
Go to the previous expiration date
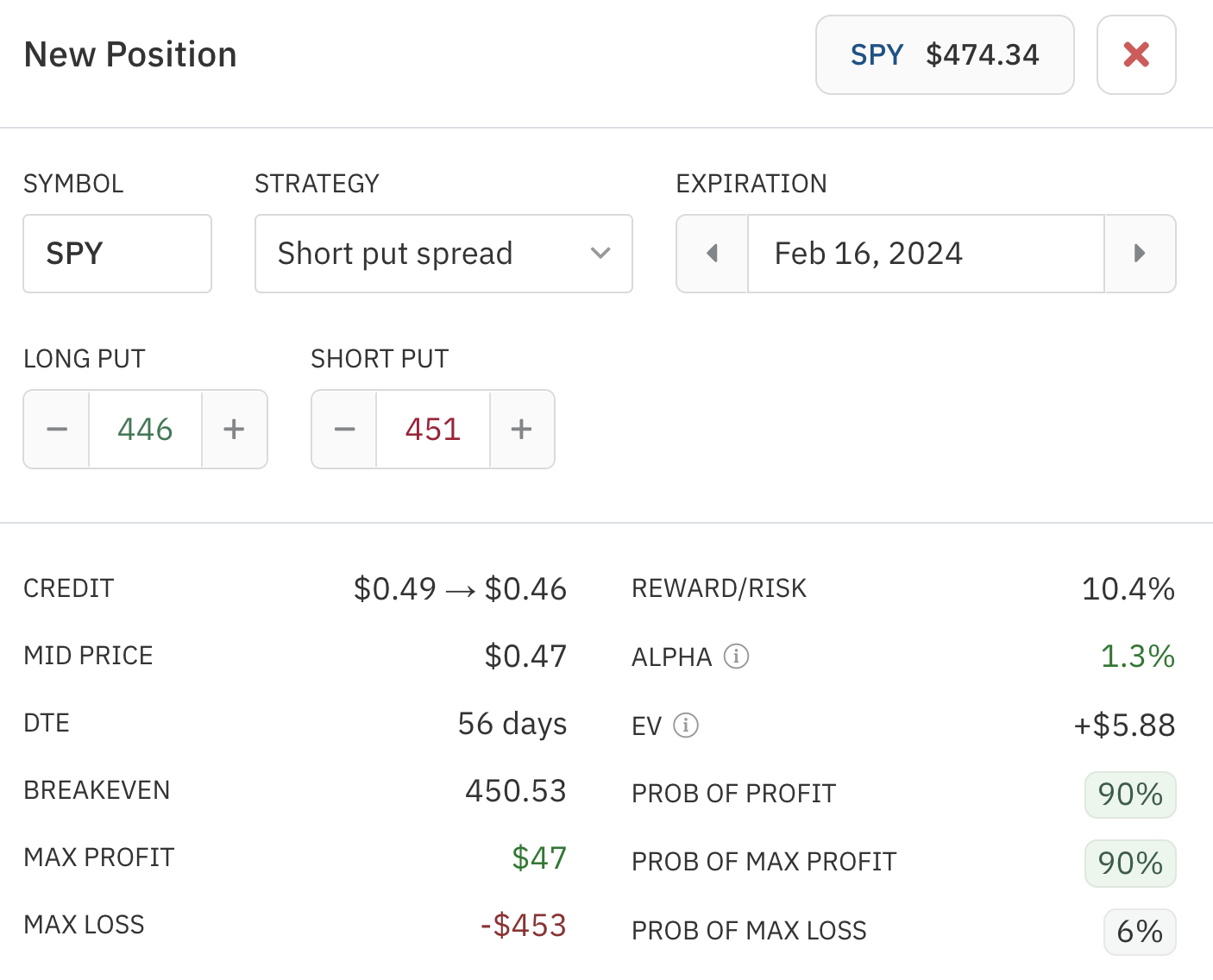coord(712,253)
